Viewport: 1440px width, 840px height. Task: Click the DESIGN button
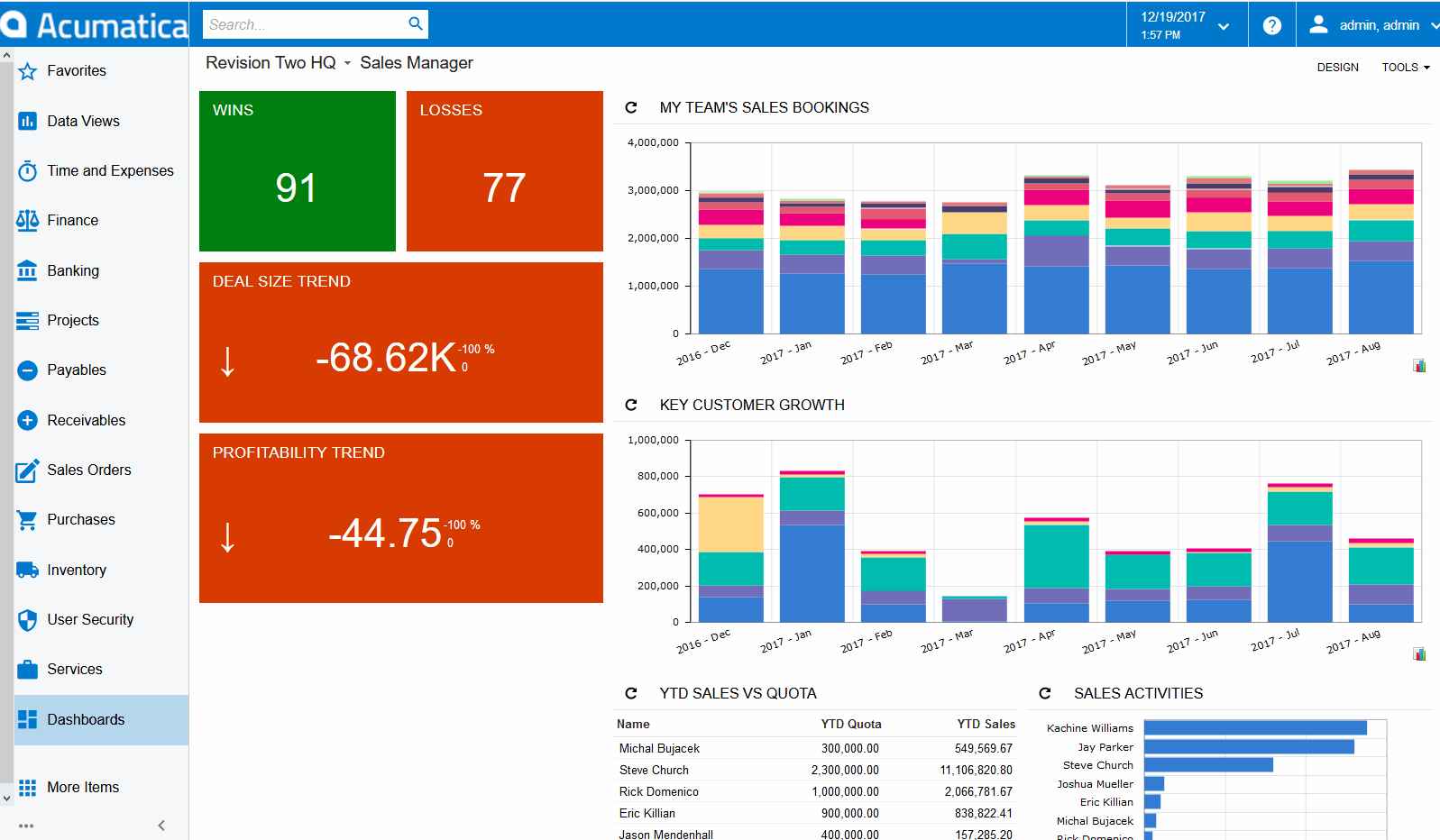click(1337, 67)
